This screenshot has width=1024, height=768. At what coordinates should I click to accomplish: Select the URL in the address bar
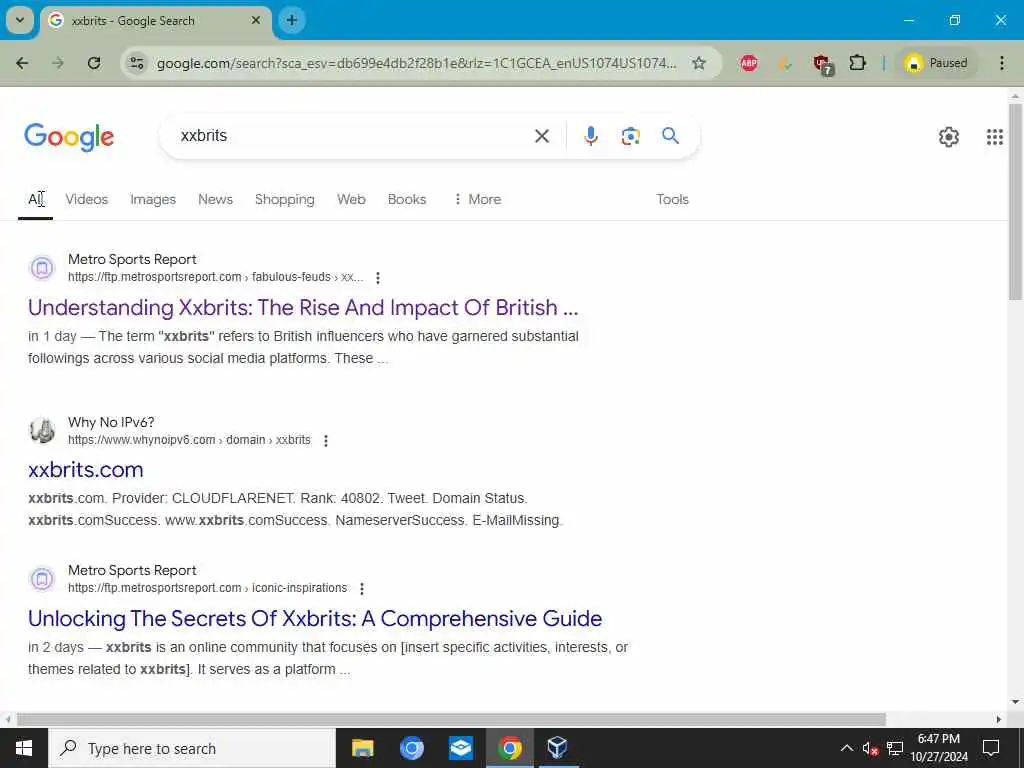point(416,63)
